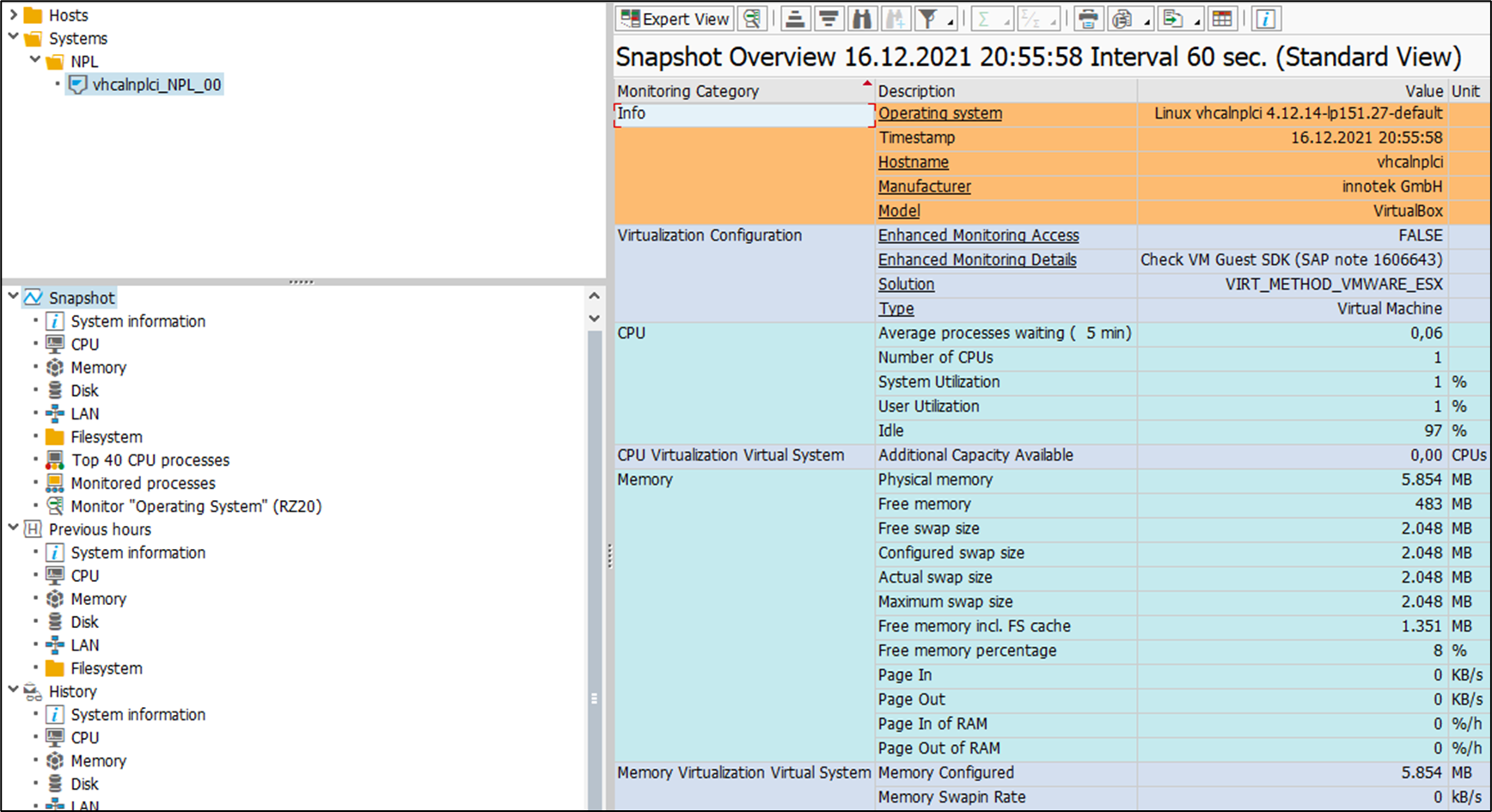
Task: Open the export dropdown arrow
Action: click(1196, 21)
